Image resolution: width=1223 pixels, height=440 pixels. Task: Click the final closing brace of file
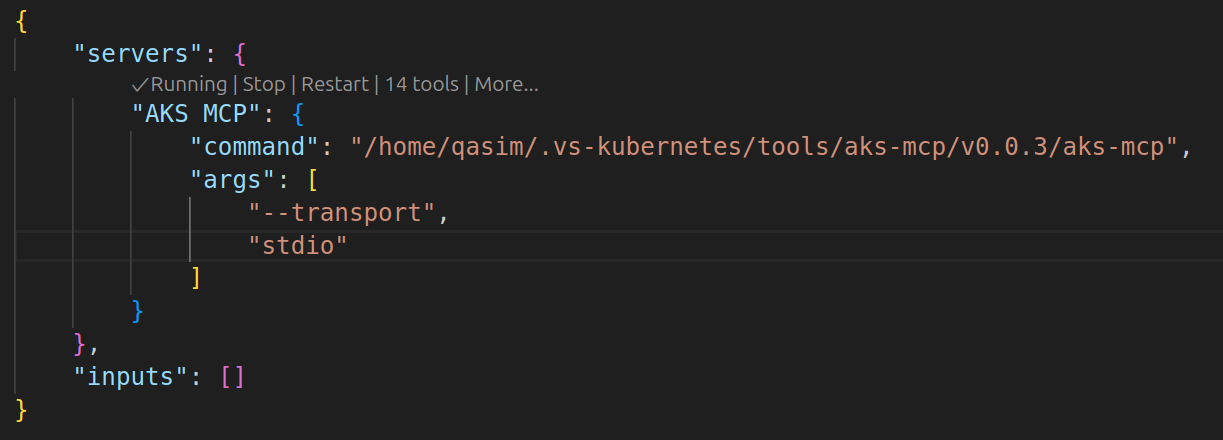[x=22, y=409]
